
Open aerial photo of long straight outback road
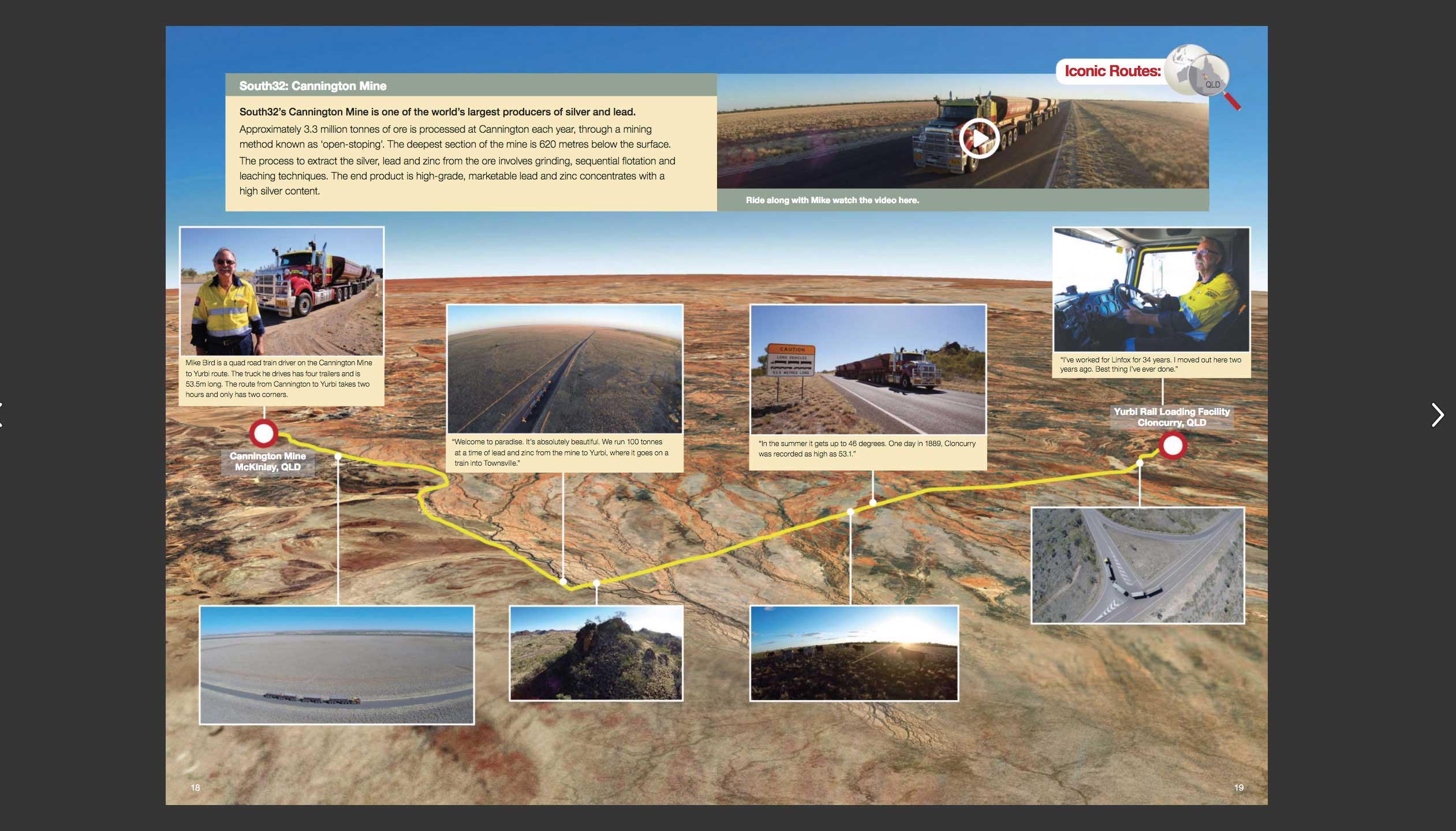[x=565, y=369]
